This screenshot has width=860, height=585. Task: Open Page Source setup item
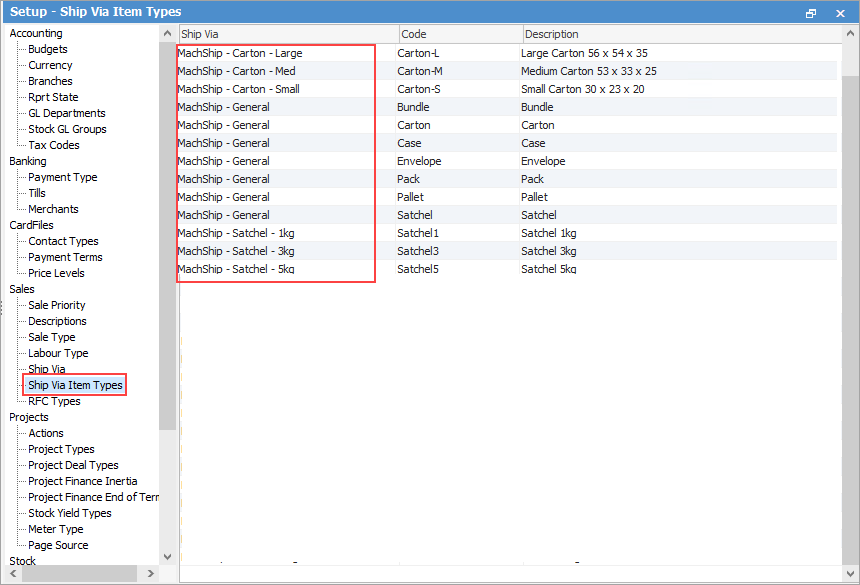58,545
